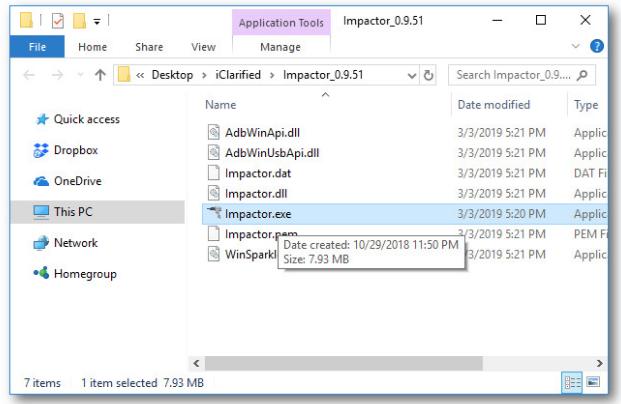This screenshot has width=621, height=404.
Task: Click the Homegroup icon
Action: 42,273
